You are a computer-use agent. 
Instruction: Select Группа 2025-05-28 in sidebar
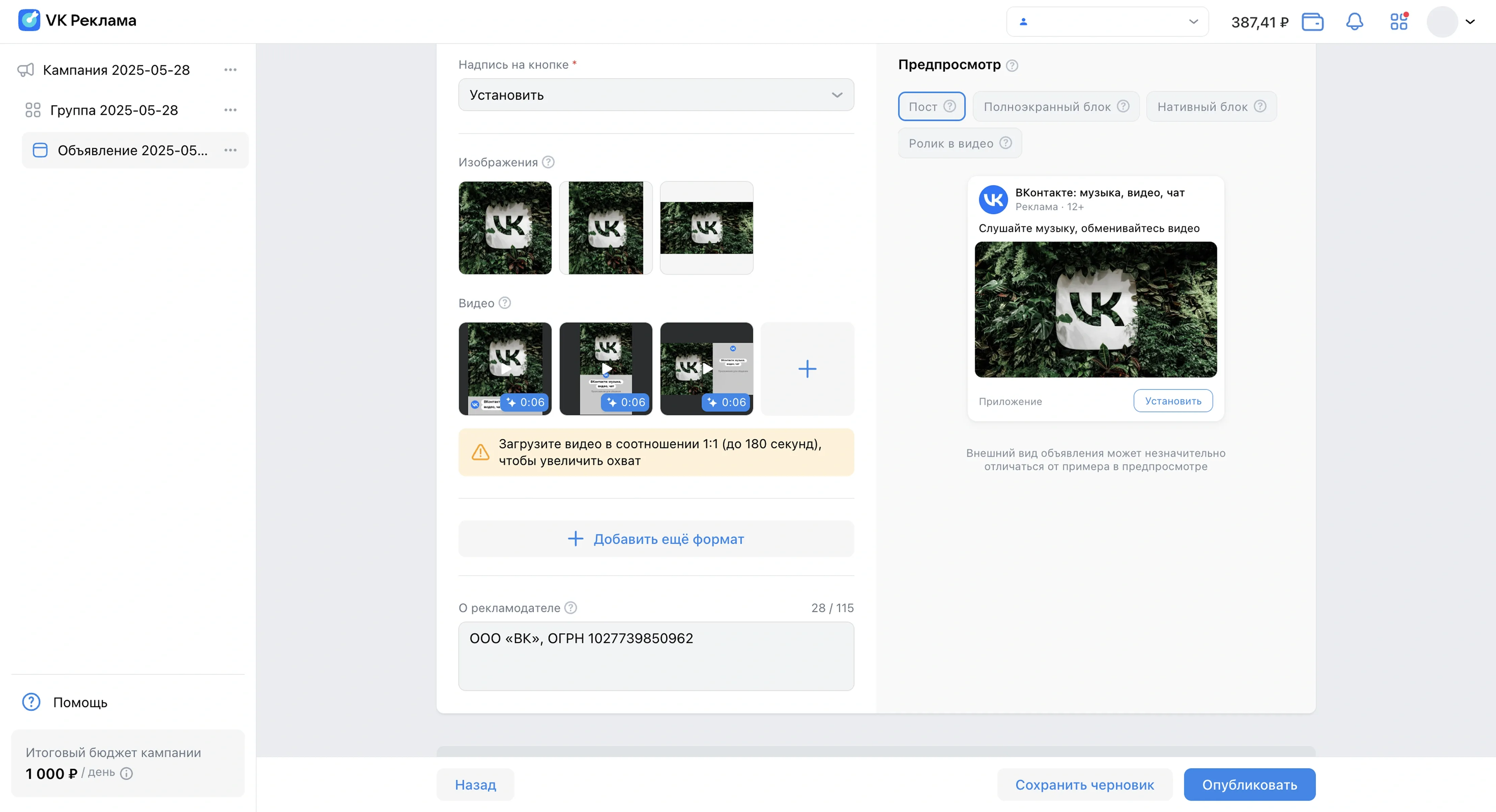(x=114, y=110)
